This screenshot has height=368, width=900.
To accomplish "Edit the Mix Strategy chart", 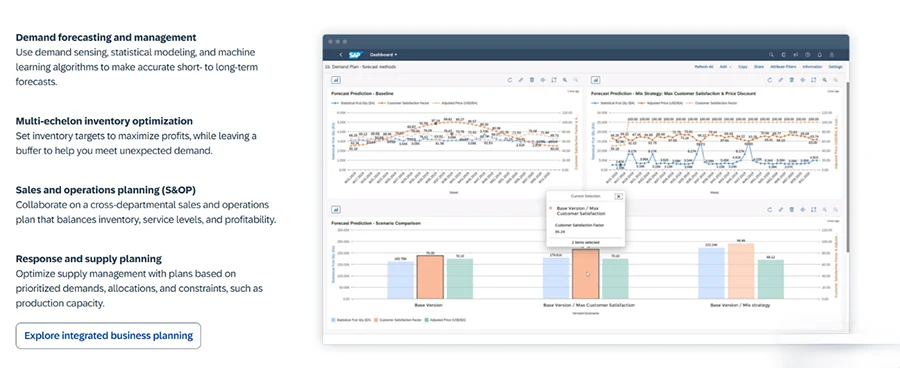I will [x=781, y=80].
